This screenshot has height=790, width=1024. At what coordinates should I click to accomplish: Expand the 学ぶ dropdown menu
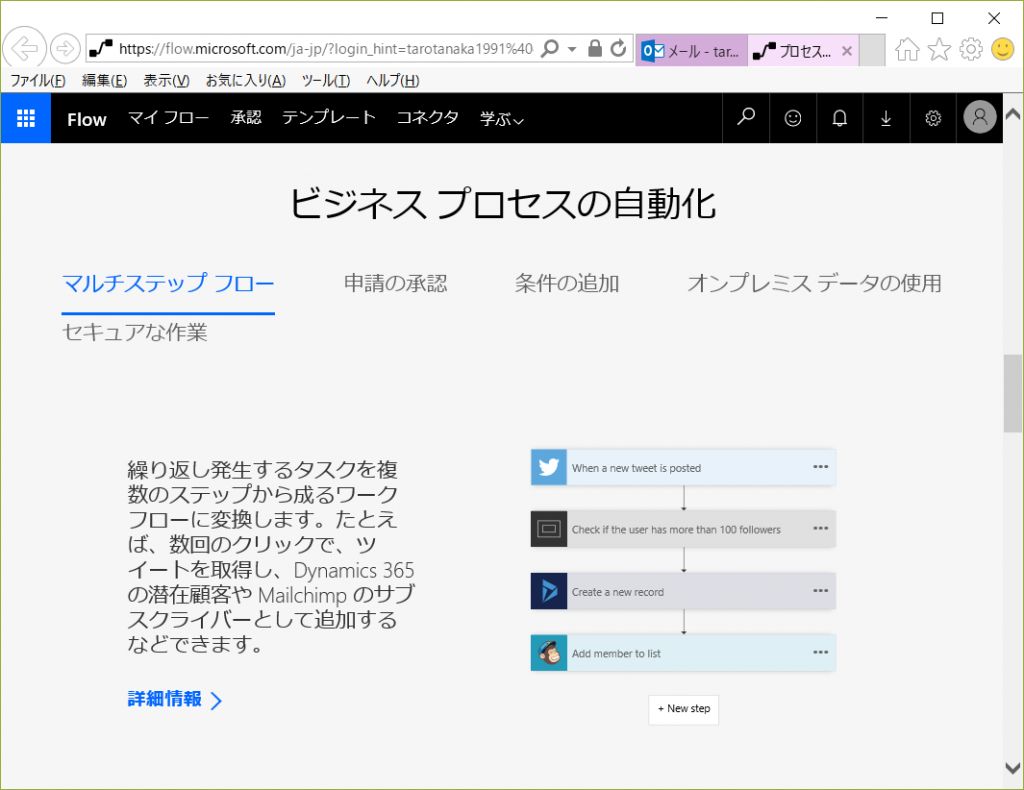pos(502,119)
